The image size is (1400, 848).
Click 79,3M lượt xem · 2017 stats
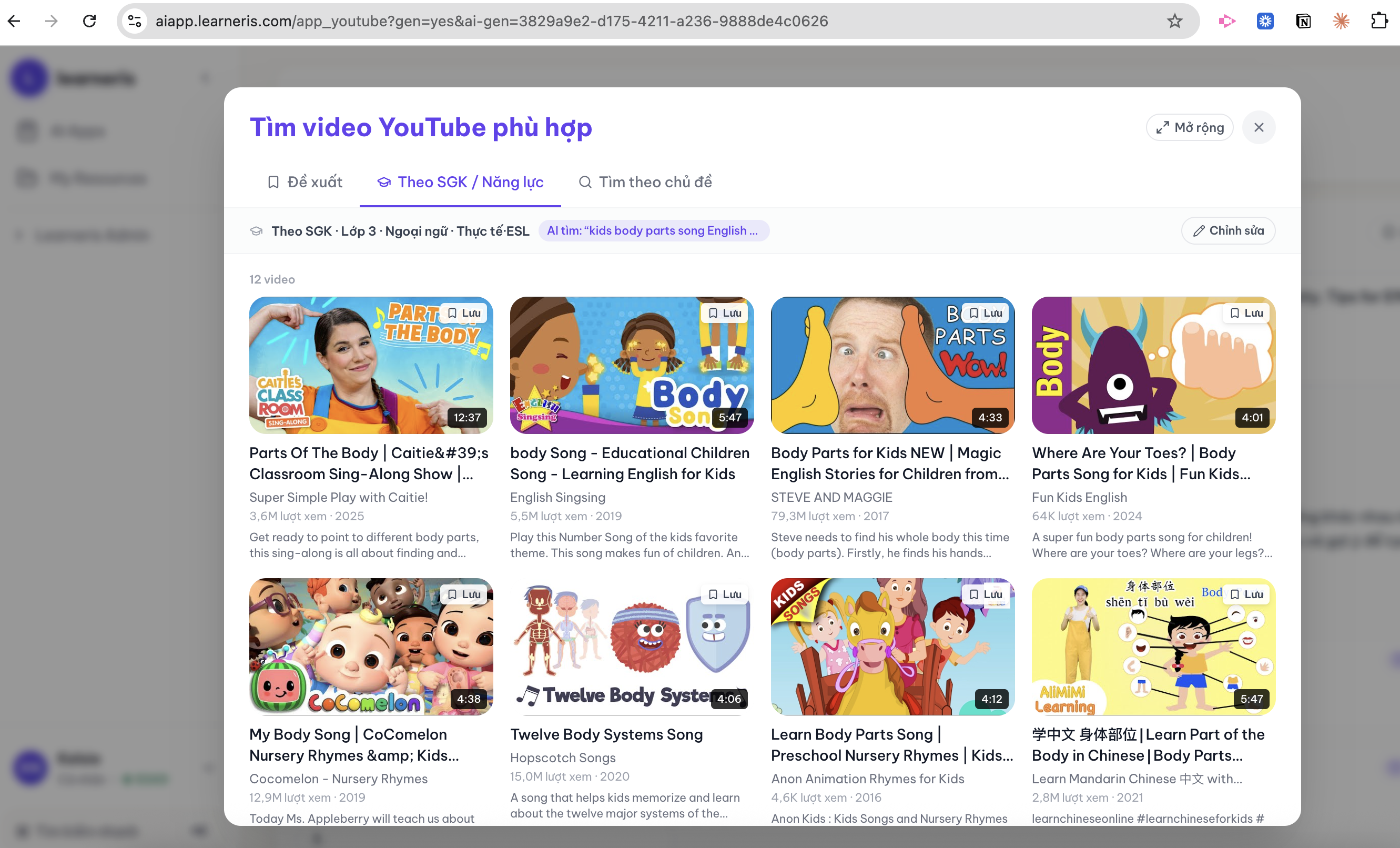830,516
